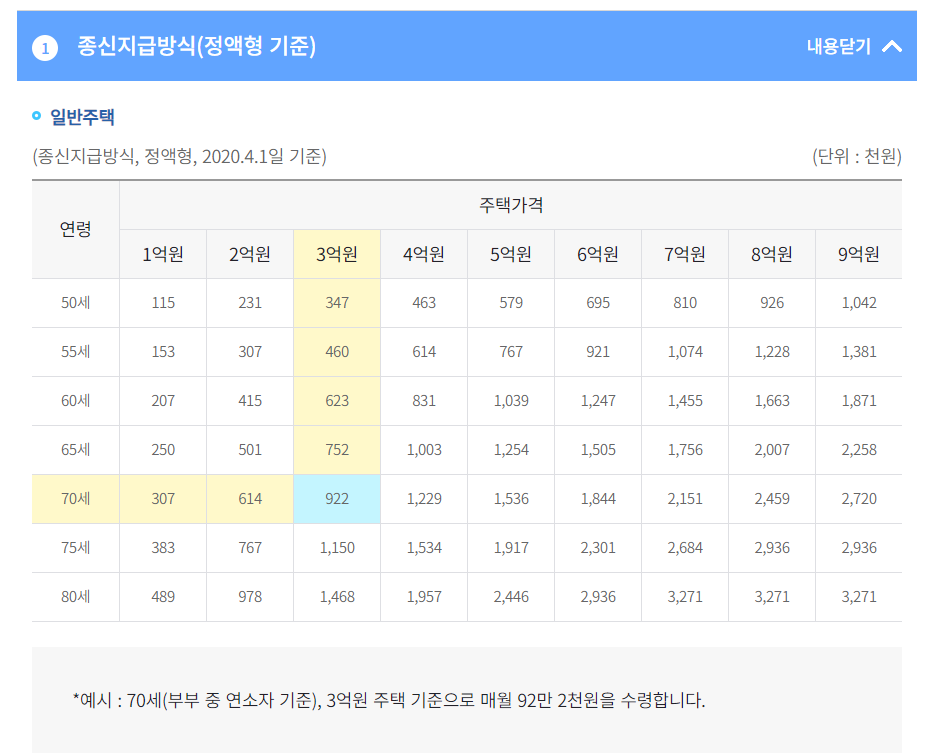Click the 75세 row label
Screen dimensions: 931x756
tap(75, 548)
